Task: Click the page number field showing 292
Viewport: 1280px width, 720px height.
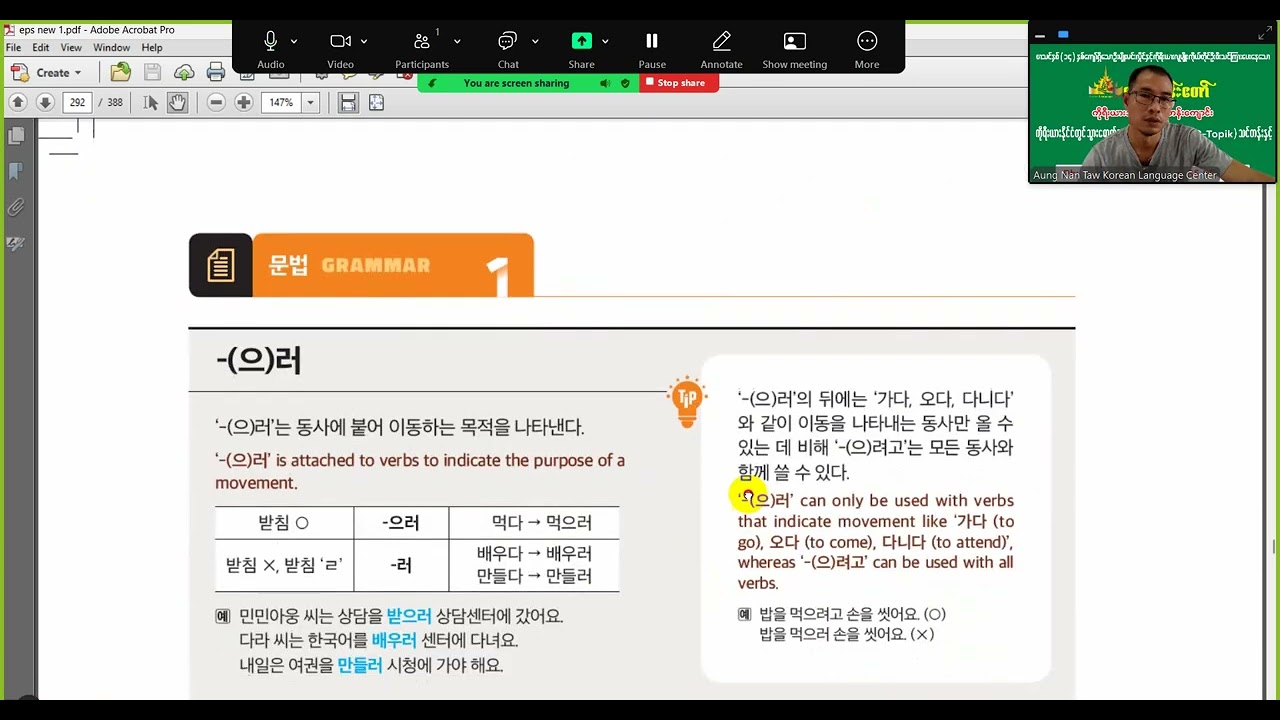Action: click(x=77, y=102)
